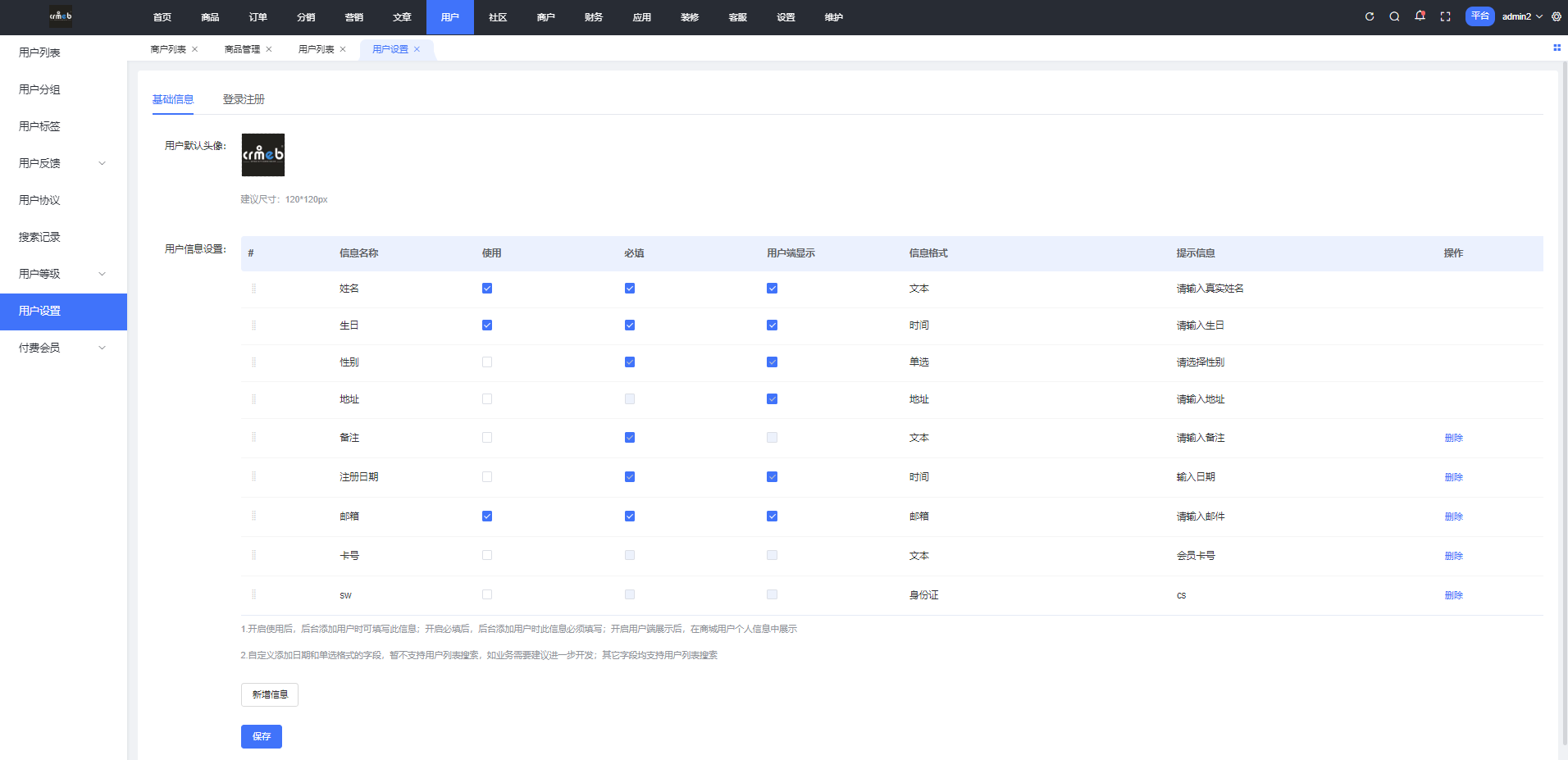Screen dimensions: 1568x760
Task: Enable 使用 checkbox for 性别 row
Action: [487, 362]
